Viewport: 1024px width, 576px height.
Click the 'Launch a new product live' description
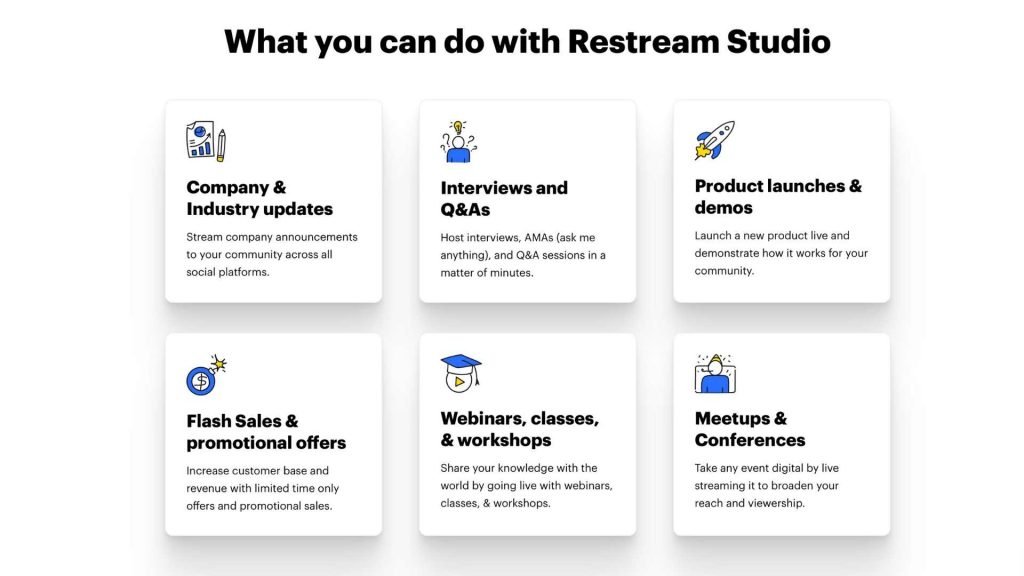pyautogui.click(x=781, y=253)
